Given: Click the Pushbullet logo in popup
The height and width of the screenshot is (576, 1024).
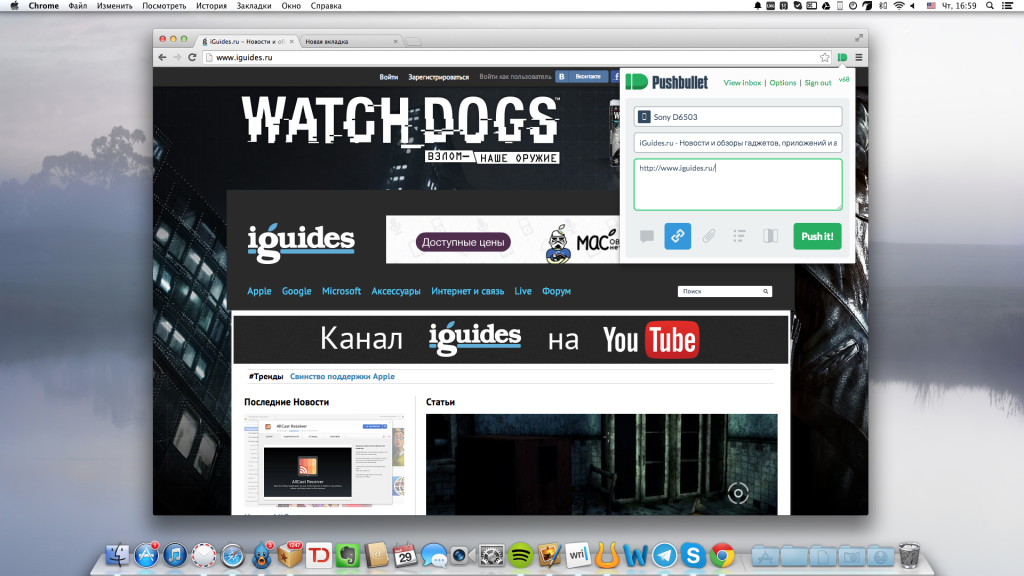Looking at the screenshot, I should pyautogui.click(x=666, y=82).
